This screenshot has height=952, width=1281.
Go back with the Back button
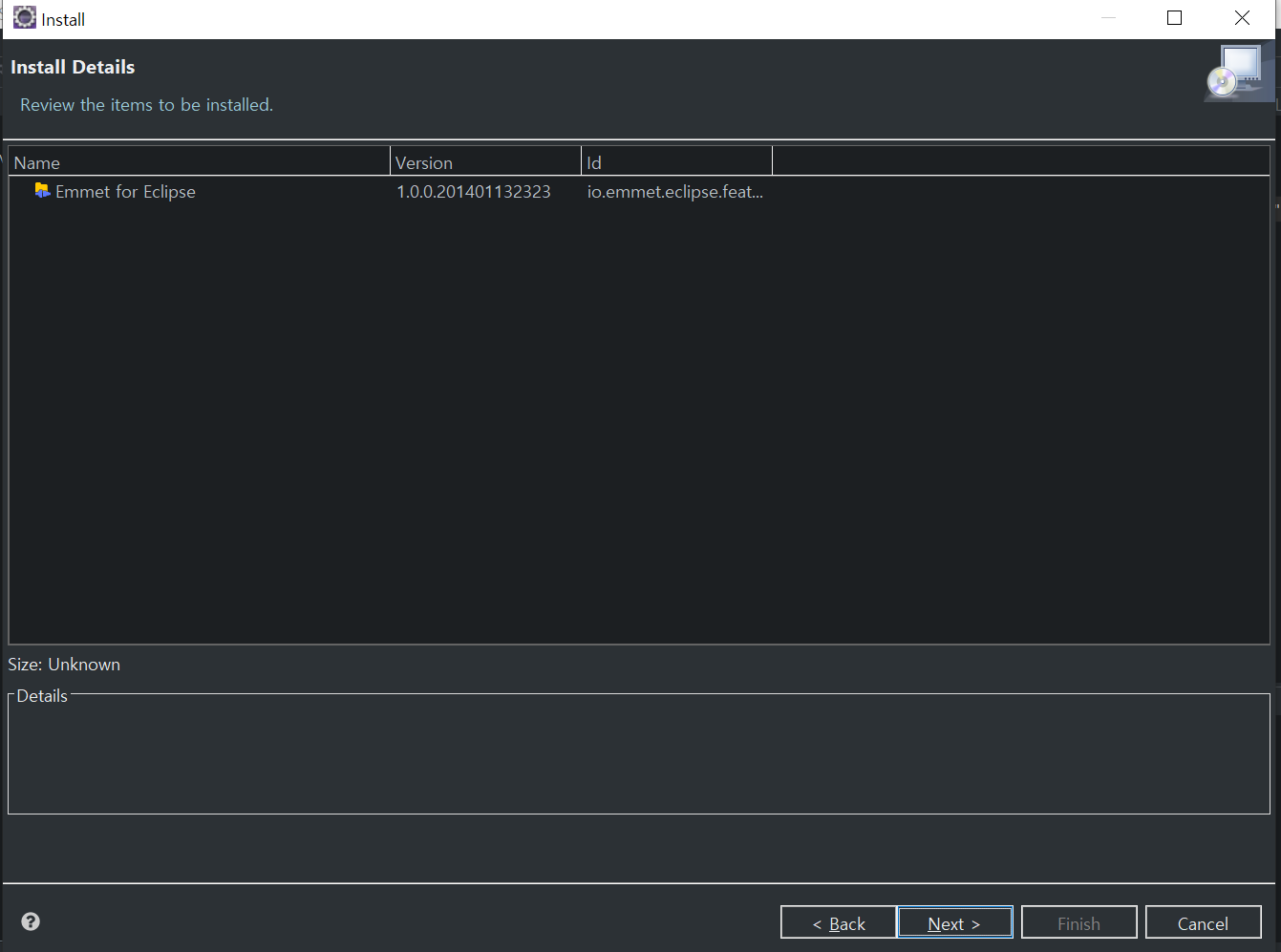click(839, 922)
